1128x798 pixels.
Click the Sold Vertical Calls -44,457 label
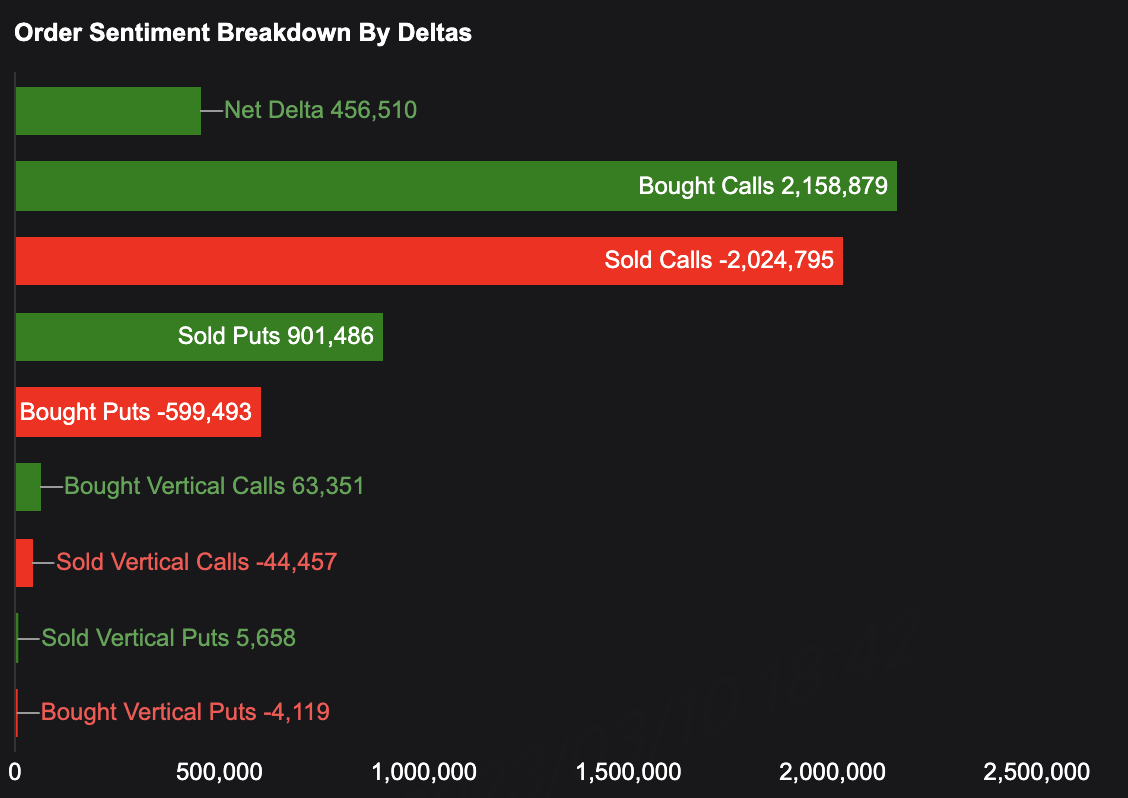[x=196, y=562]
